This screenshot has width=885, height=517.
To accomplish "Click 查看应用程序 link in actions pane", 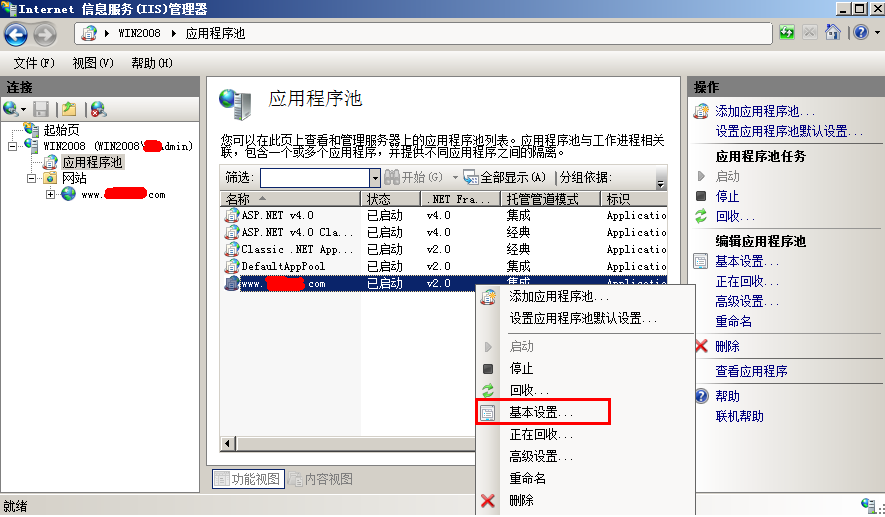I will (x=751, y=371).
